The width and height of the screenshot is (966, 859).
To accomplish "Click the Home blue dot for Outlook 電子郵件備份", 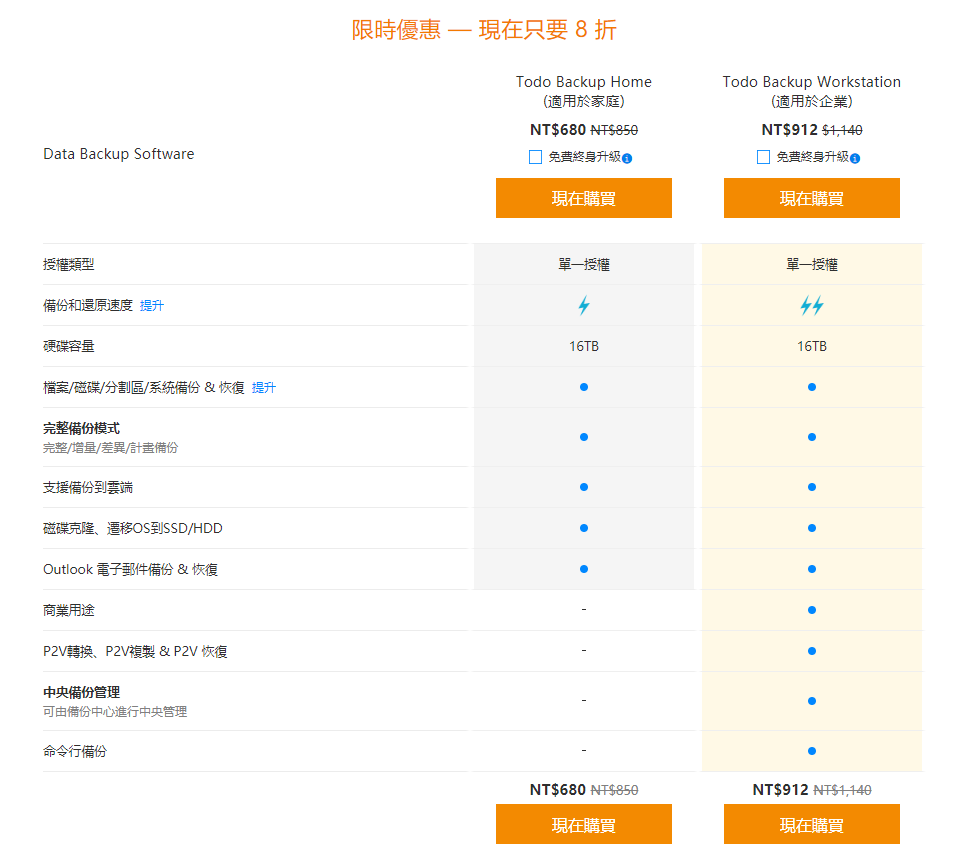I will (584, 569).
